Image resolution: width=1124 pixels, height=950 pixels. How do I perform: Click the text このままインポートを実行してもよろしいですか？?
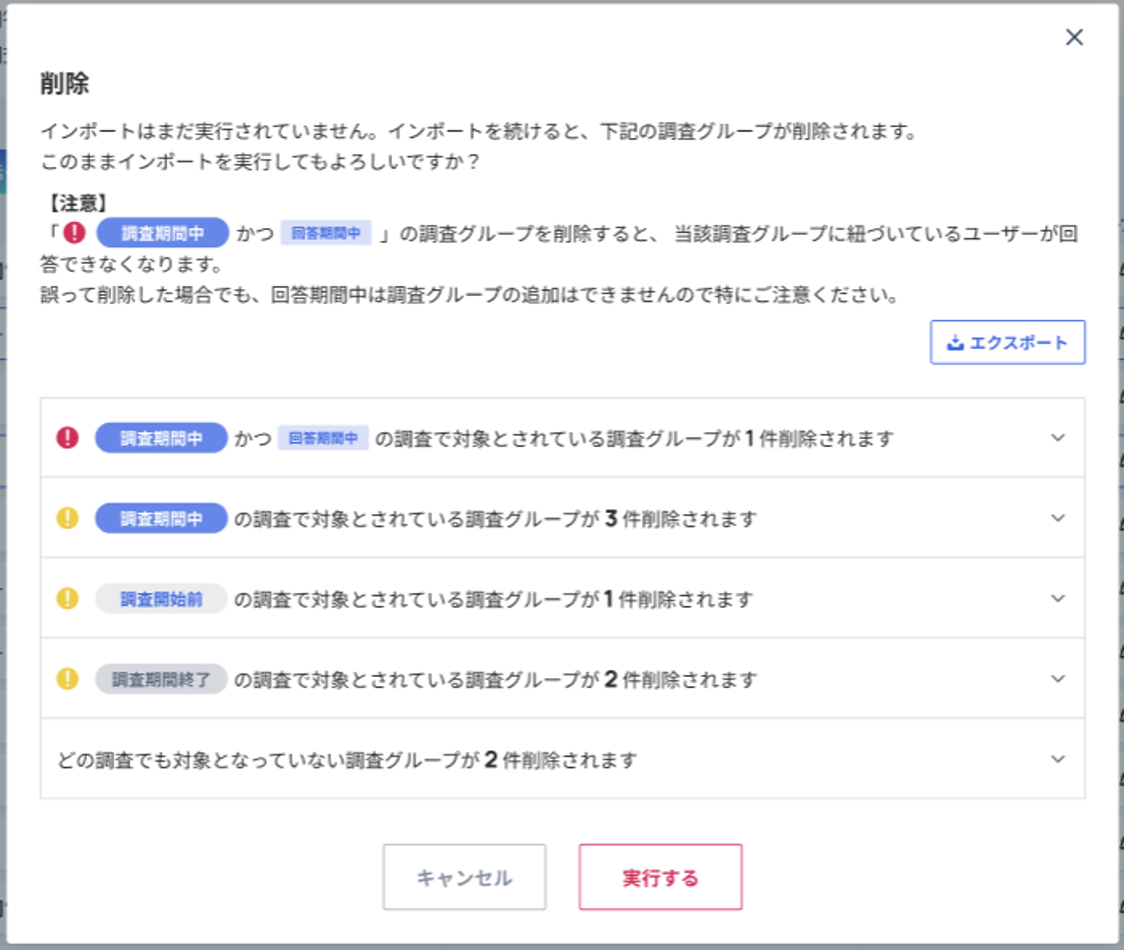pos(261,161)
